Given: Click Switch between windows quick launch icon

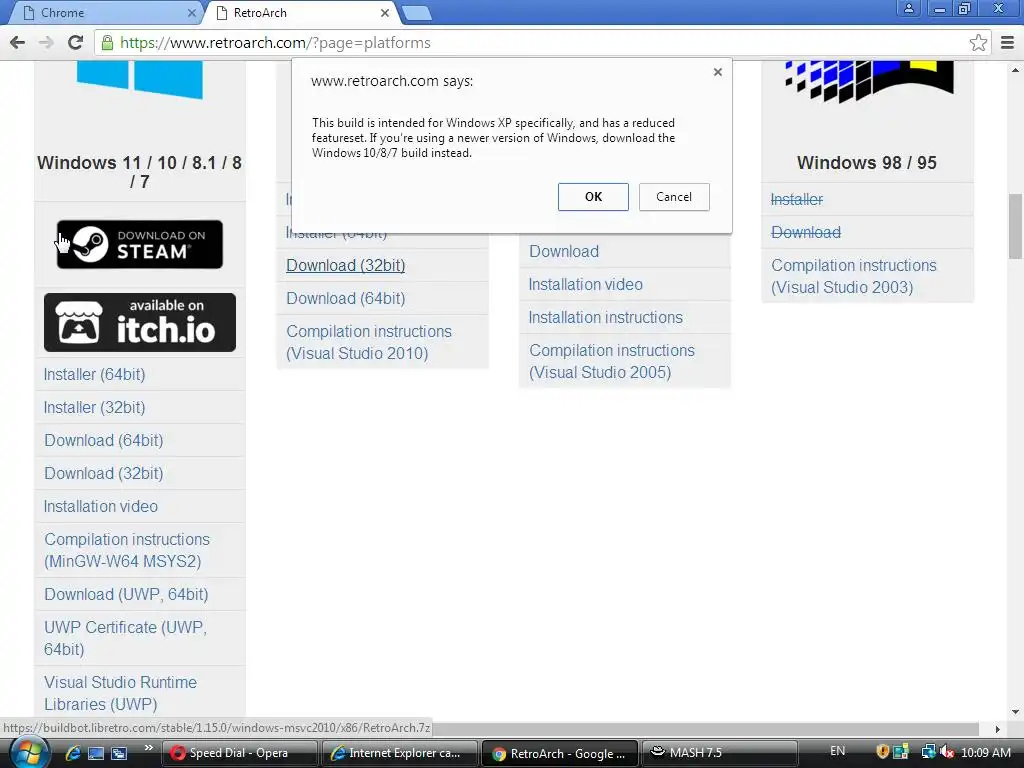Looking at the screenshot, I should [119, 753].
